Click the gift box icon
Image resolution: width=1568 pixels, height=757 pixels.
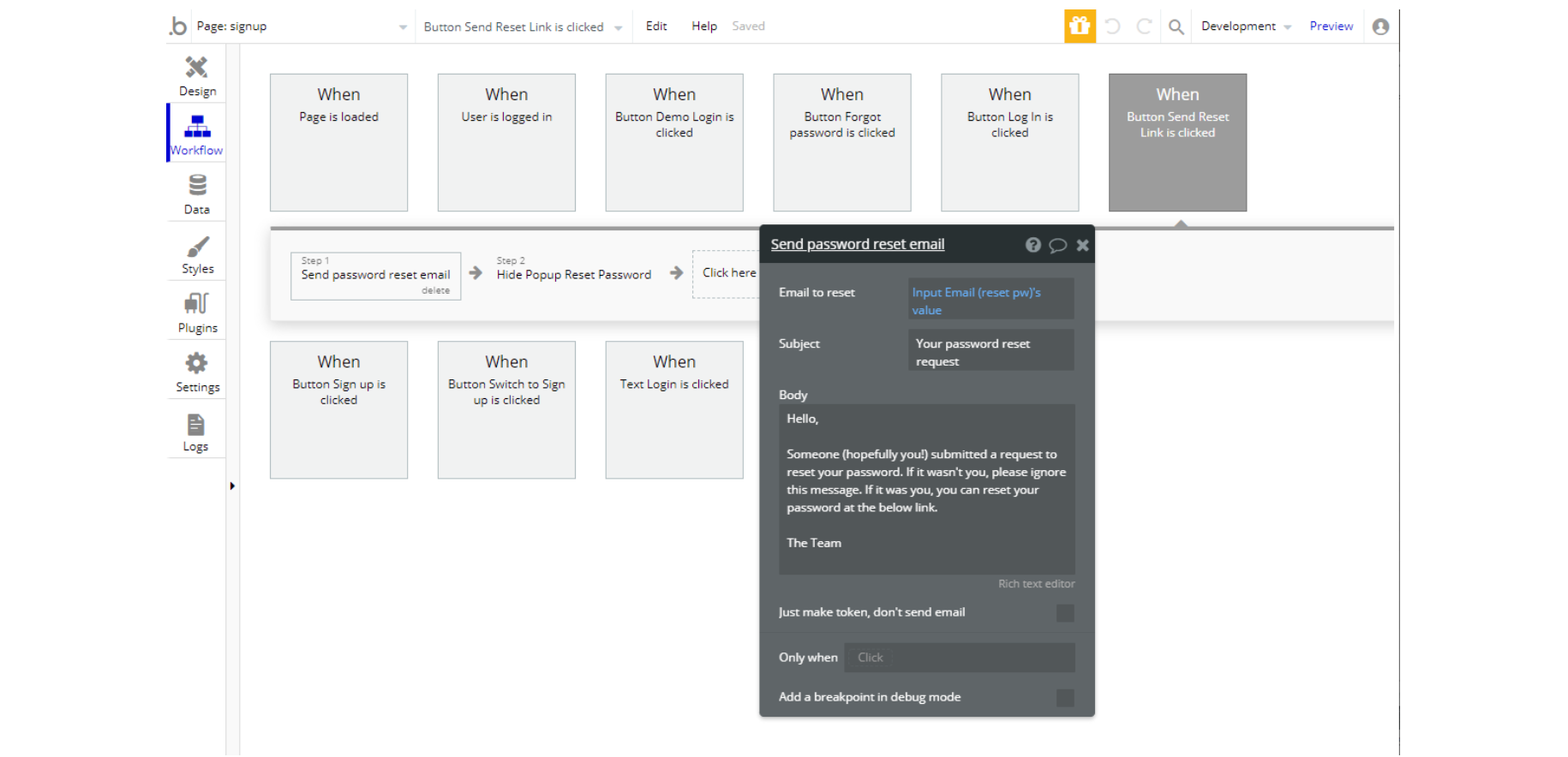pyautogui.click(x=1080, y=27)
